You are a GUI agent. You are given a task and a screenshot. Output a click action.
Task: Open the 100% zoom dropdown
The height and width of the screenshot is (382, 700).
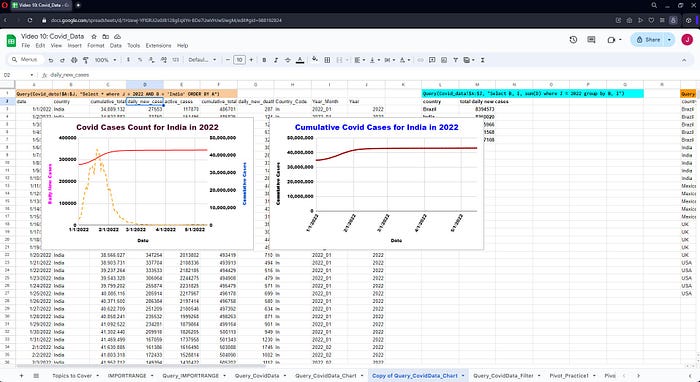[x=105, y=60]
